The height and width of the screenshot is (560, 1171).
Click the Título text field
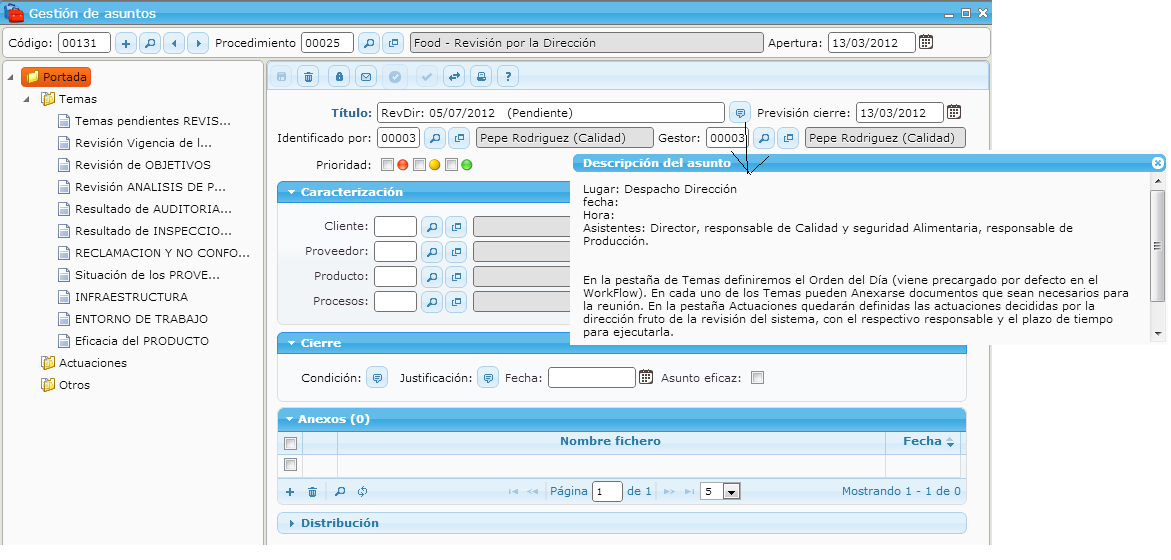(x=550, y=113)
